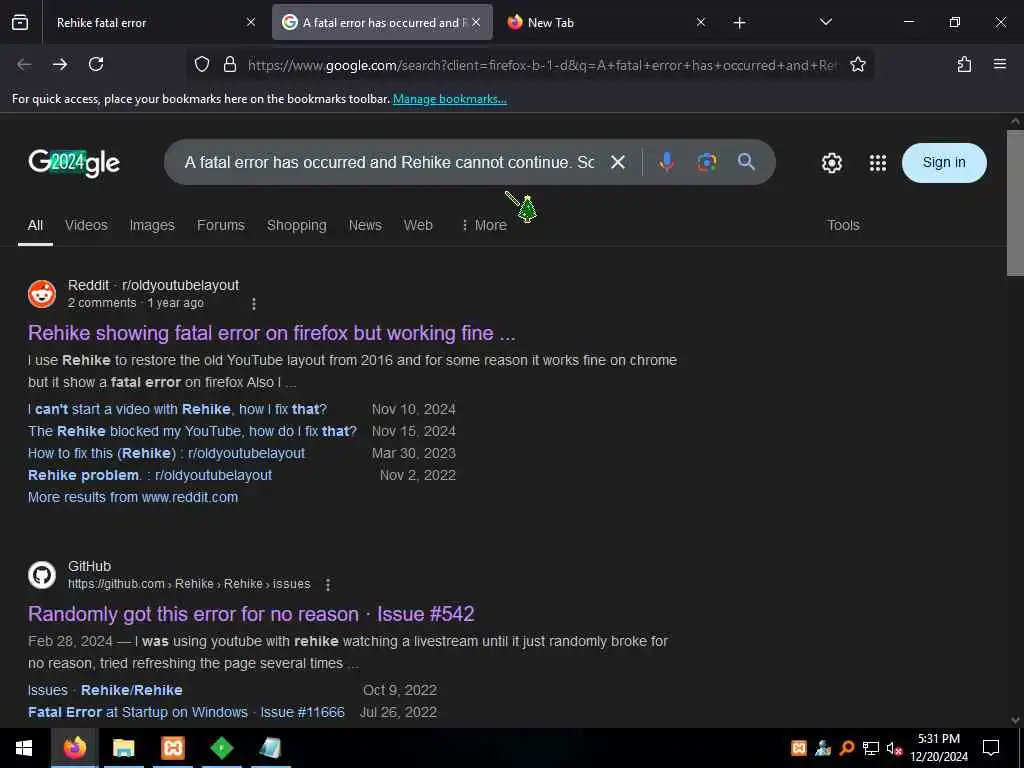Go back with the browser back arrow
This screenshot has height=768, width=1024.
24,64
